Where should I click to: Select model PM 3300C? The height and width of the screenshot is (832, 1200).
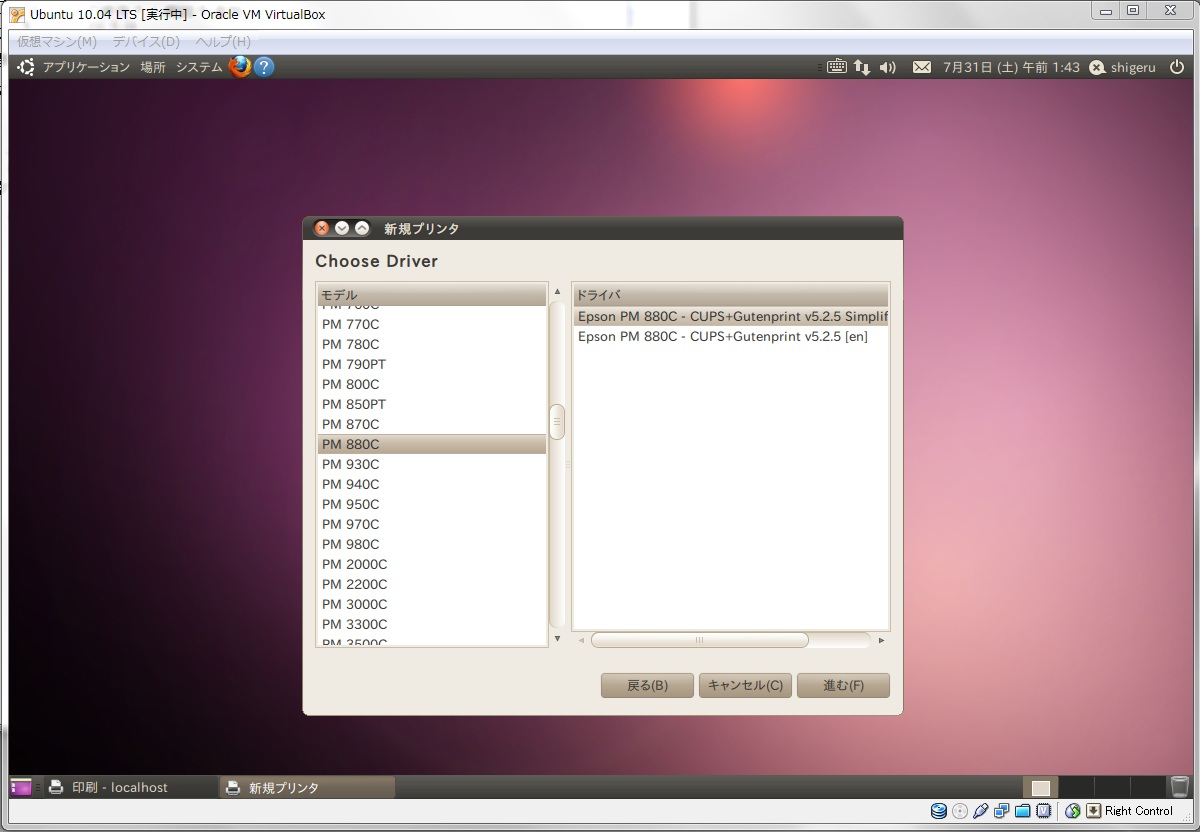coord(432,624)
